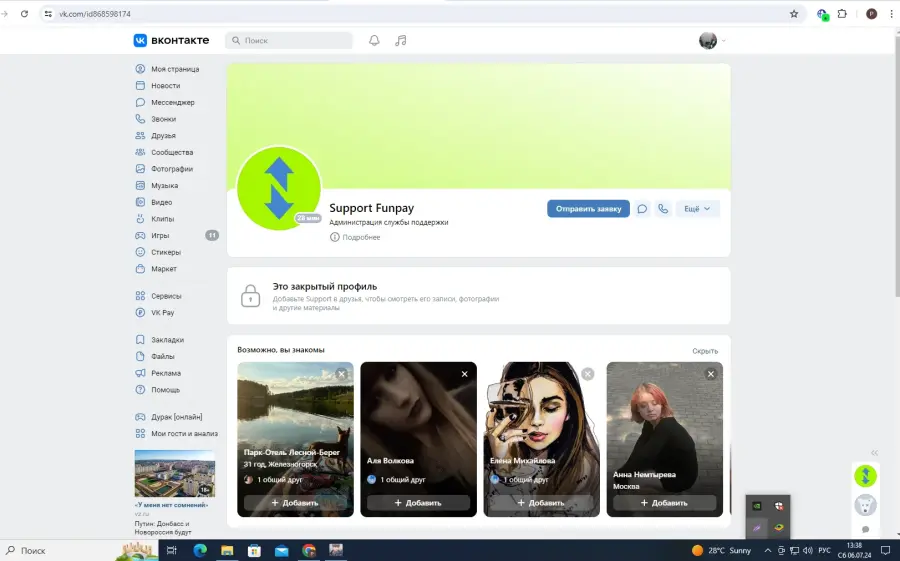Dismiss Аля Волкова suggestion card

(464, 374)
